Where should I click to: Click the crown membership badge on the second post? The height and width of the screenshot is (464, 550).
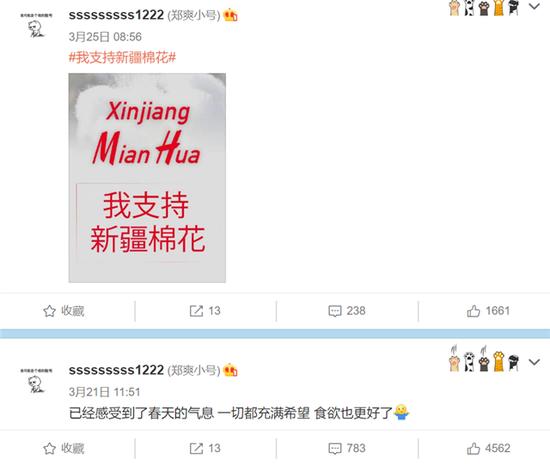point(230,370)
